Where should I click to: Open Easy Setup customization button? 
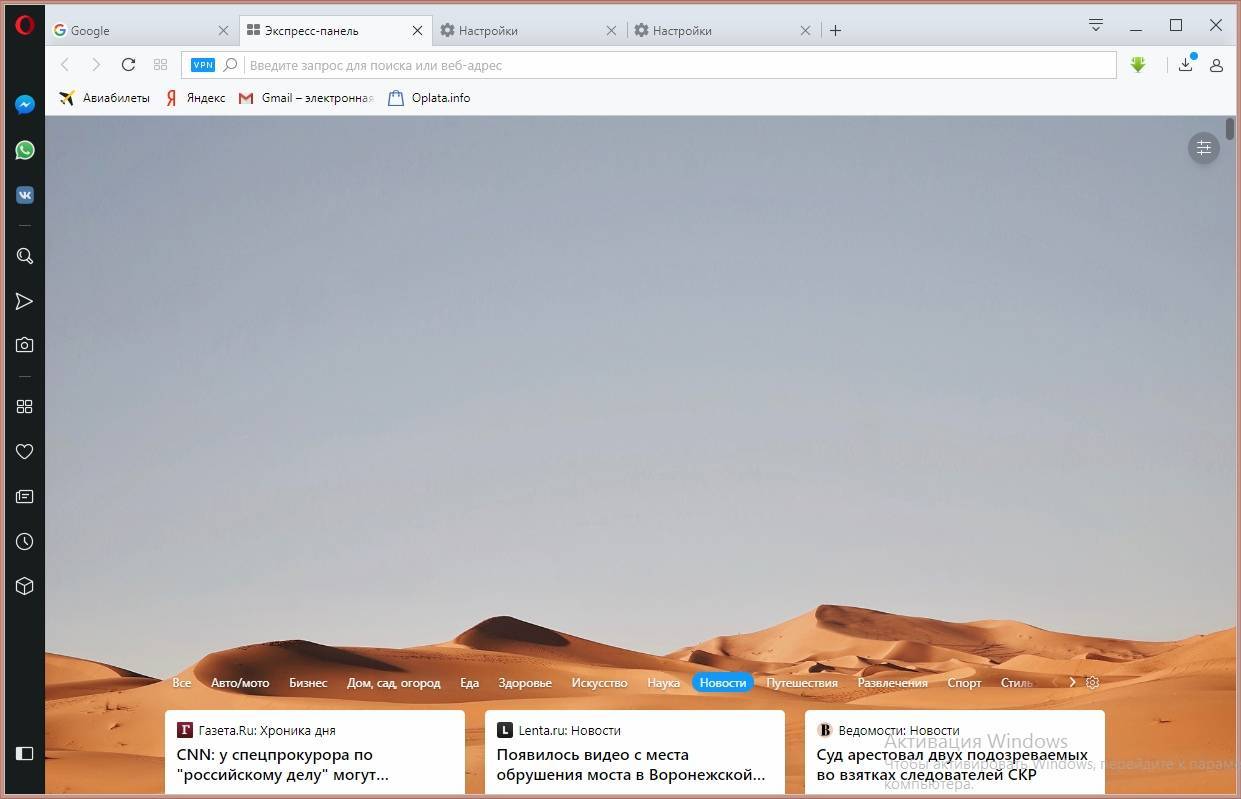pos(1204,148)
